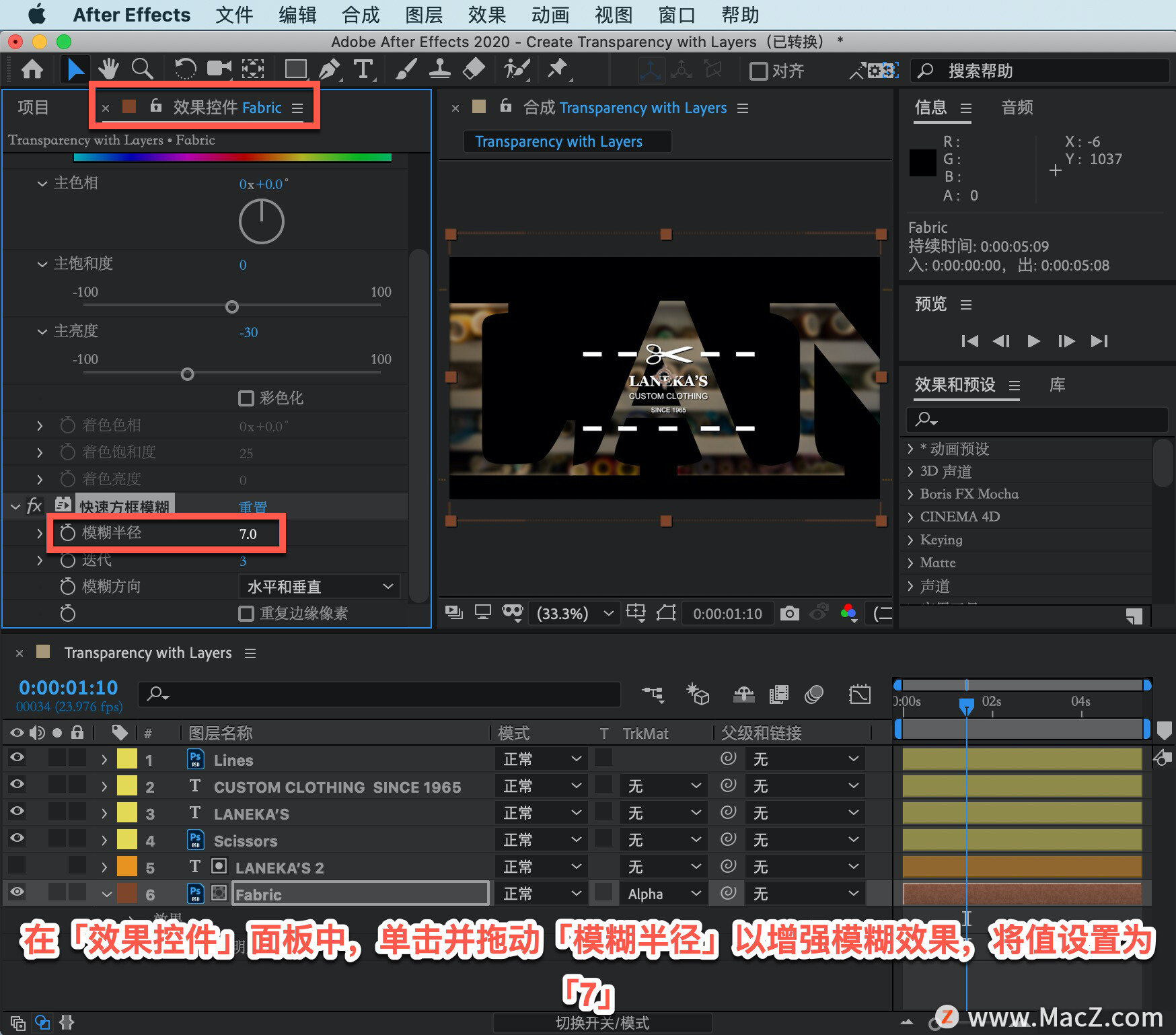Viewport: 1176px width, 1035px height.
Task: Hide the Fabric layer eye
Action: click(17, 892)
